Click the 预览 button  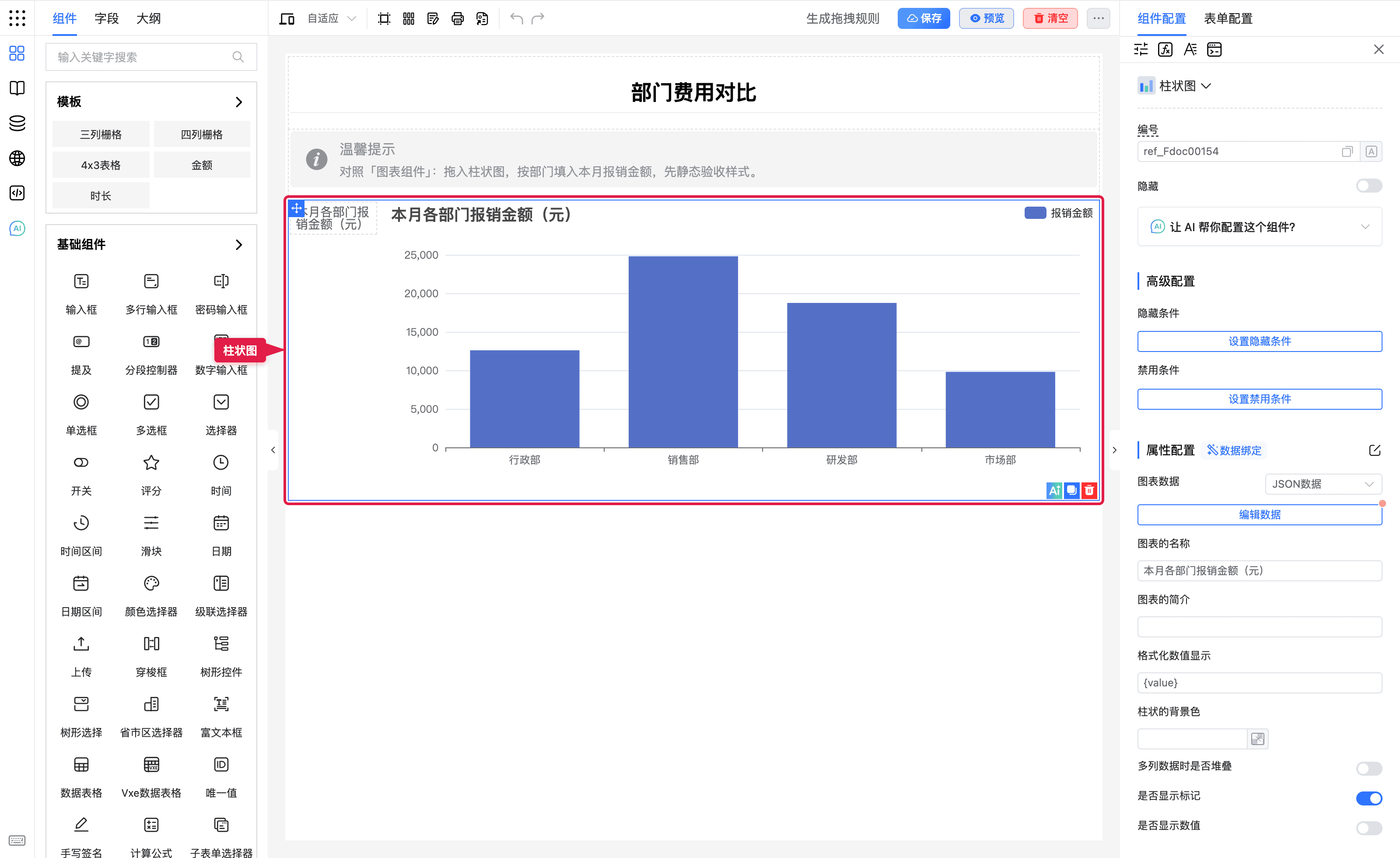click(x=987, y=19)
